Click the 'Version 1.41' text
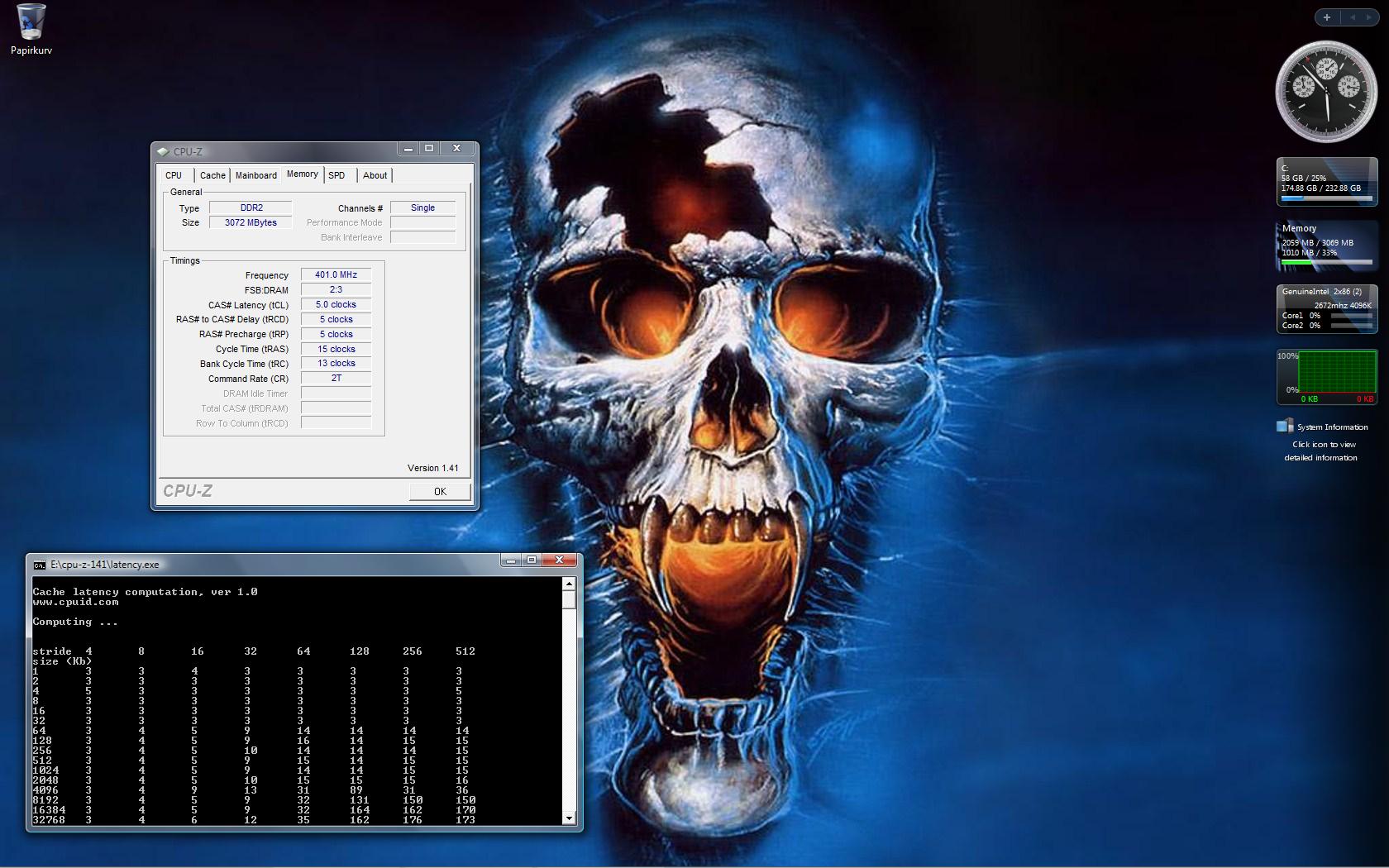 pos(432,468)
